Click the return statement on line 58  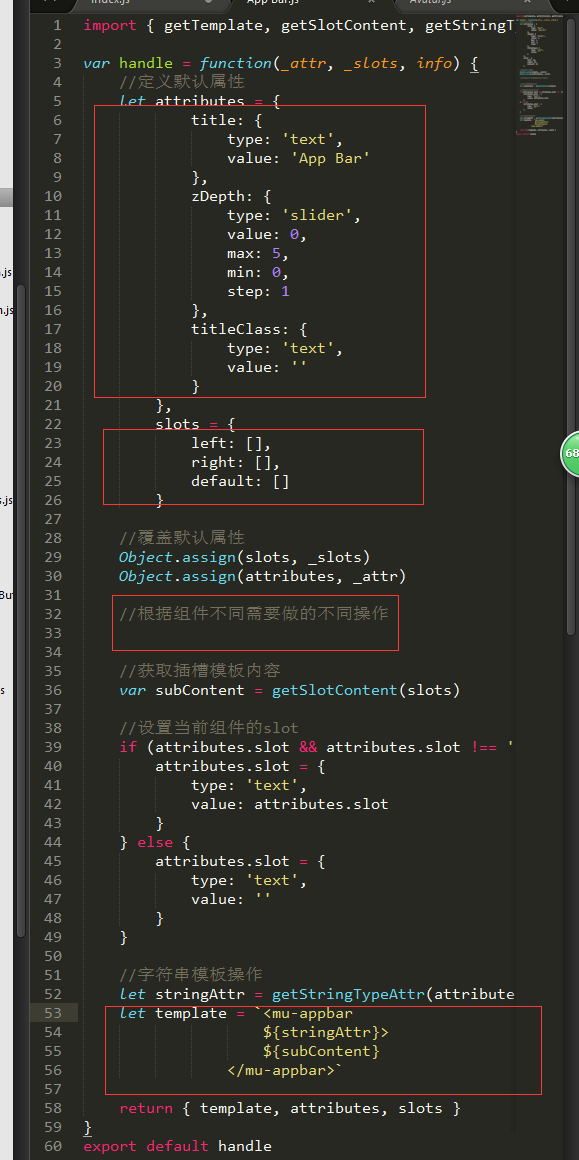[290, 1108]
